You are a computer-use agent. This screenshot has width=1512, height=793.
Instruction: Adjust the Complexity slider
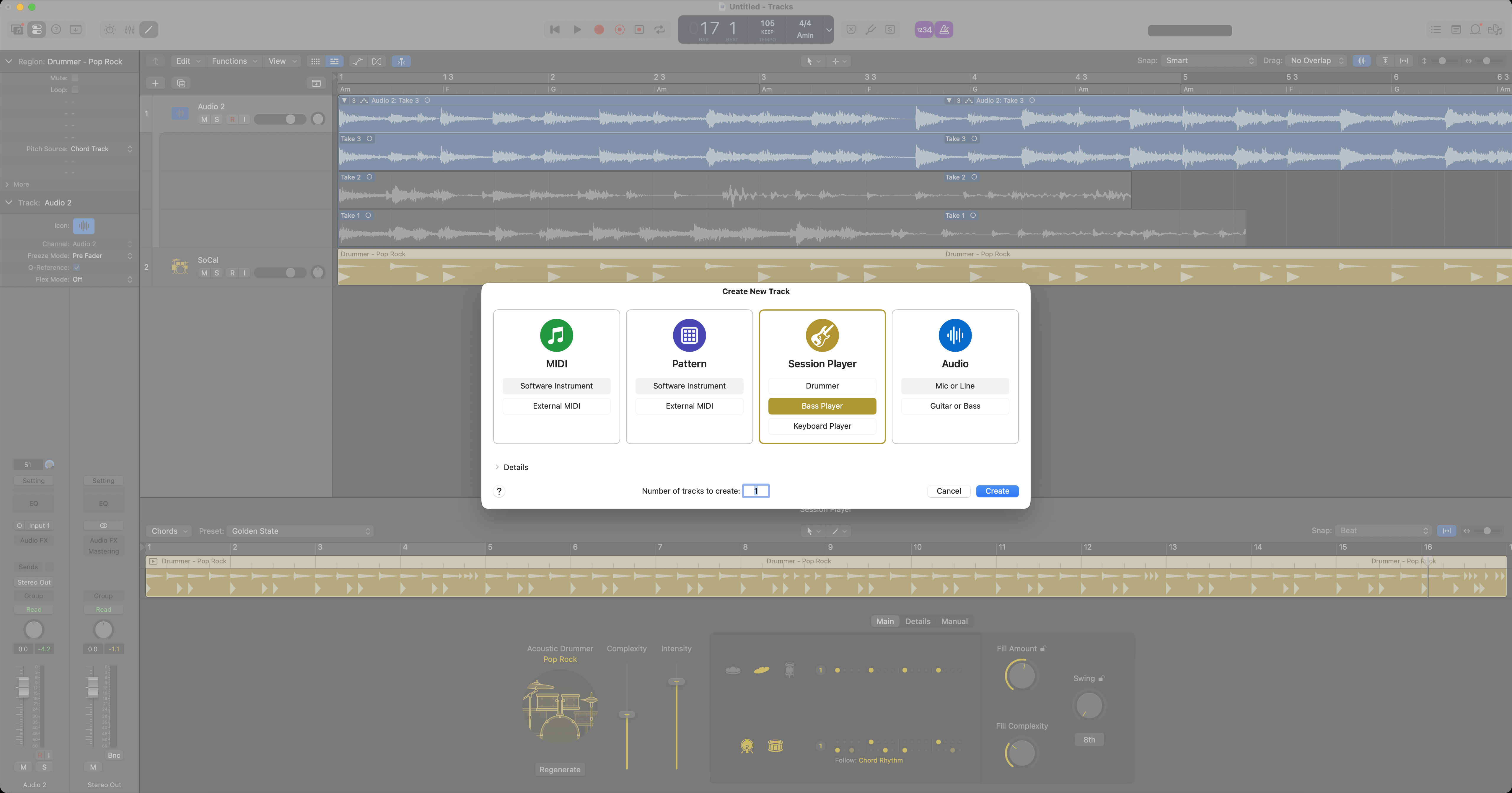point(626,714)
